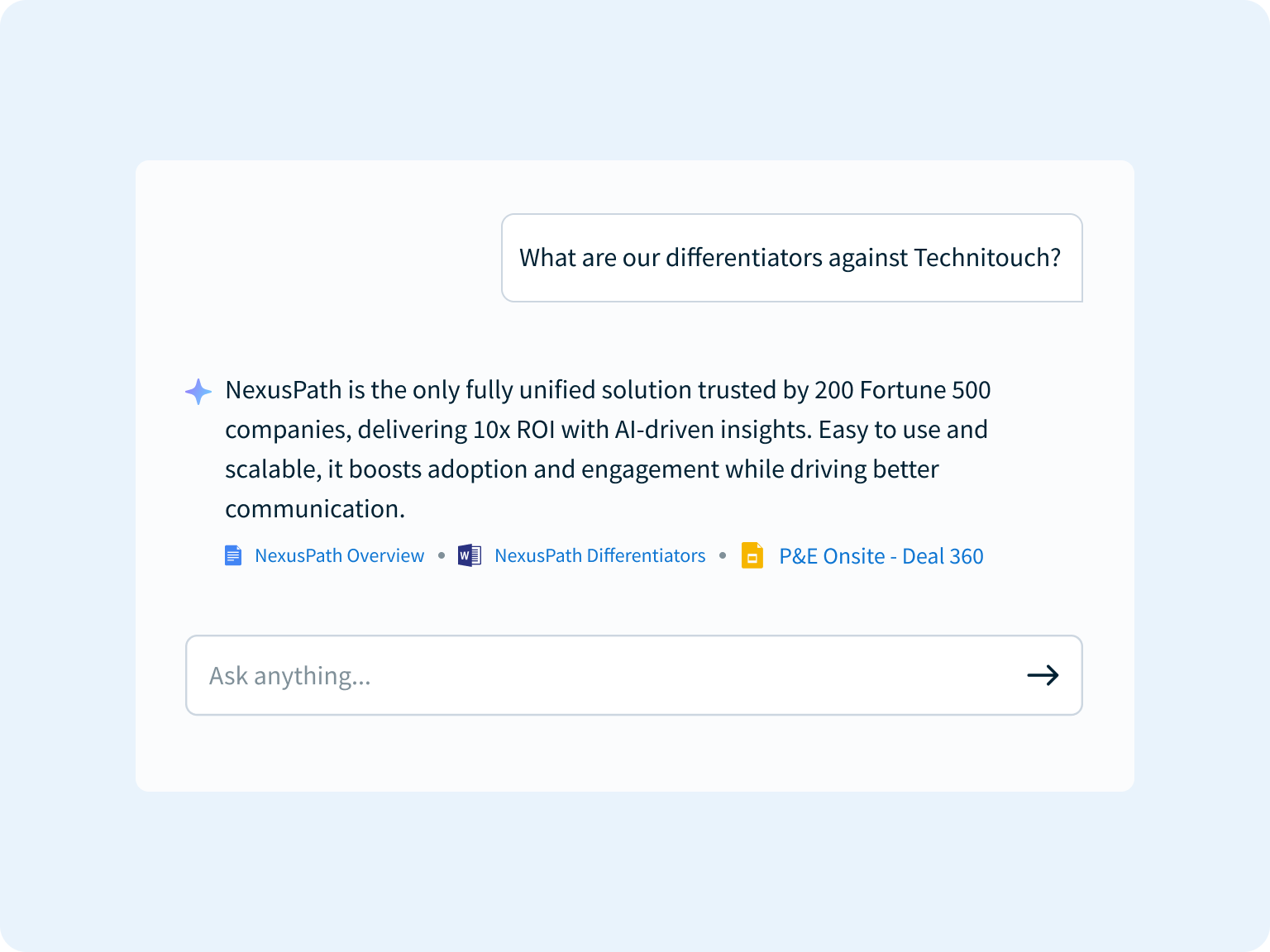The height and width of the screenshot is (952, 1270).
Task: Click the yellow Google Slides icon
Action: pyautogui.click(x=752, y=555)
